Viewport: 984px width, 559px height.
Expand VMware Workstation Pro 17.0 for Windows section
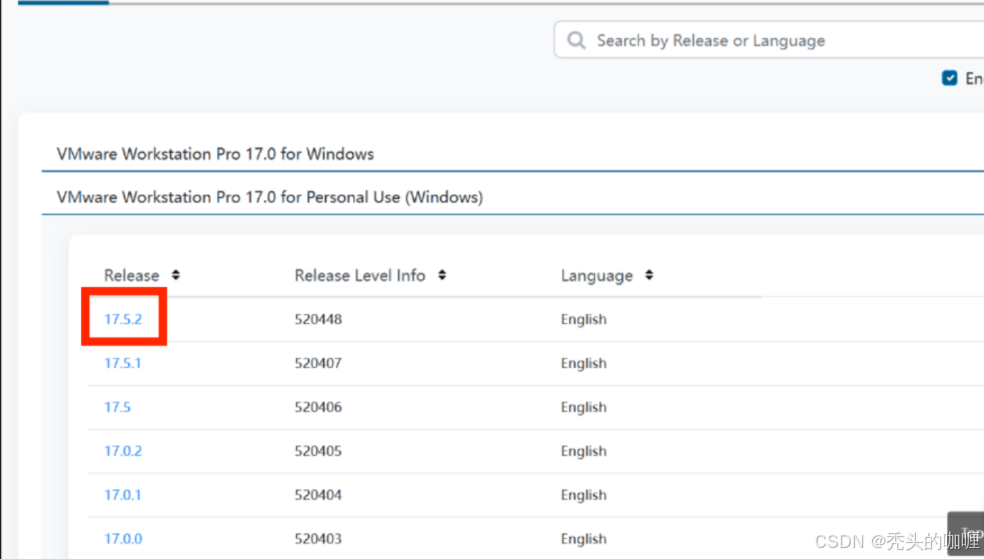tap(215, 154)
